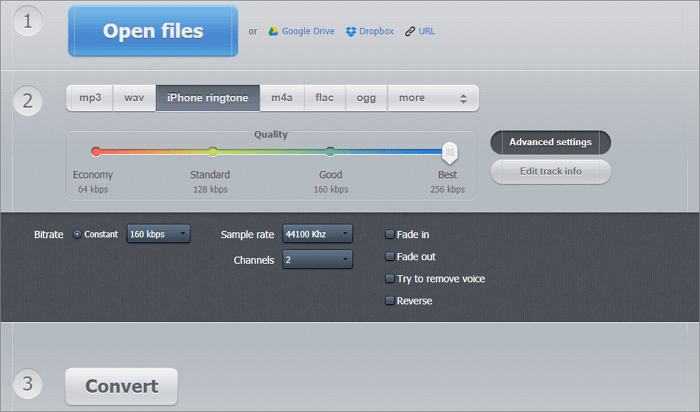Enable the Fade in checkbox
The width and height of the screenshot is (700, 412).
coord(390,235)
